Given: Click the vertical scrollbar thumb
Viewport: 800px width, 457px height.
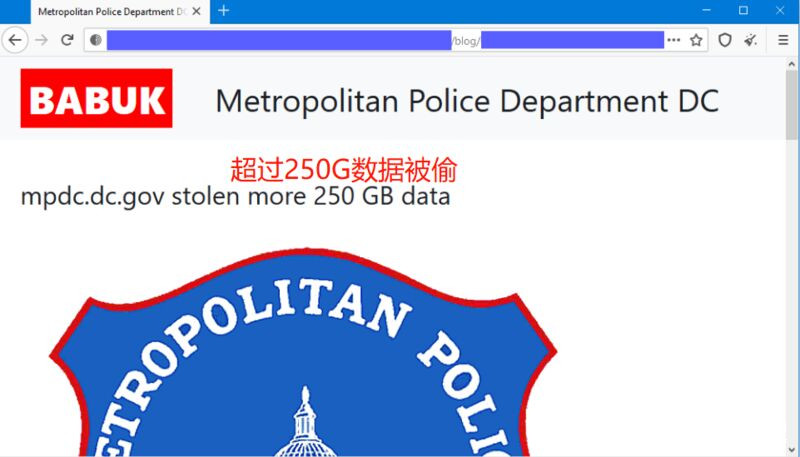Looking at the screenshot, I should tap(791, 105).
